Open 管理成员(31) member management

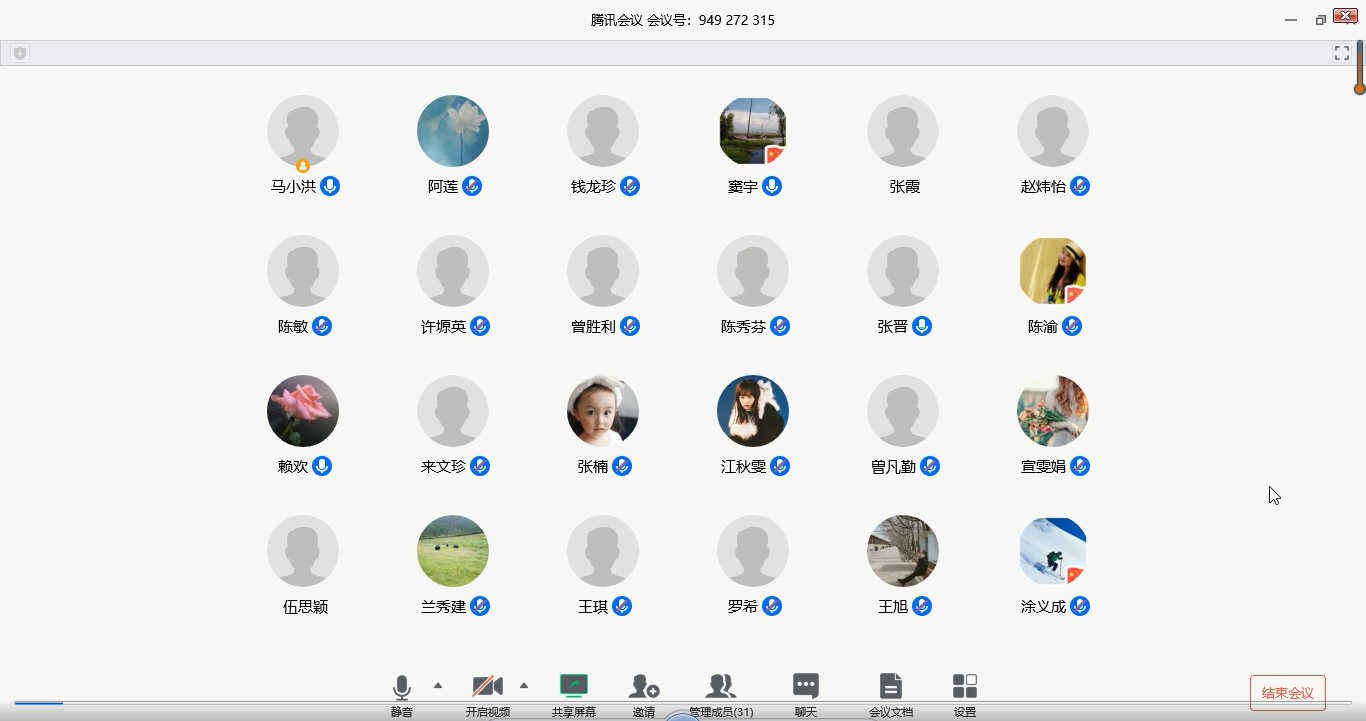pyautogui.click(x=721, y=688)
